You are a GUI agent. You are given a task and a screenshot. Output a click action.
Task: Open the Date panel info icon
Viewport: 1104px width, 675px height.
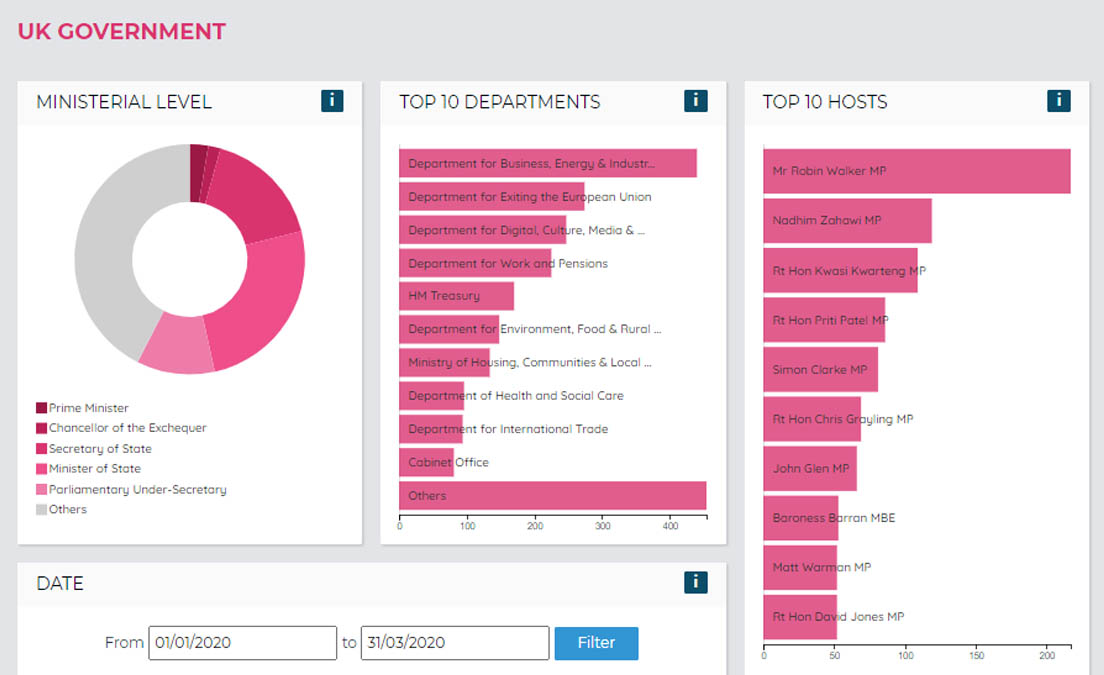(x=695, y=582)
